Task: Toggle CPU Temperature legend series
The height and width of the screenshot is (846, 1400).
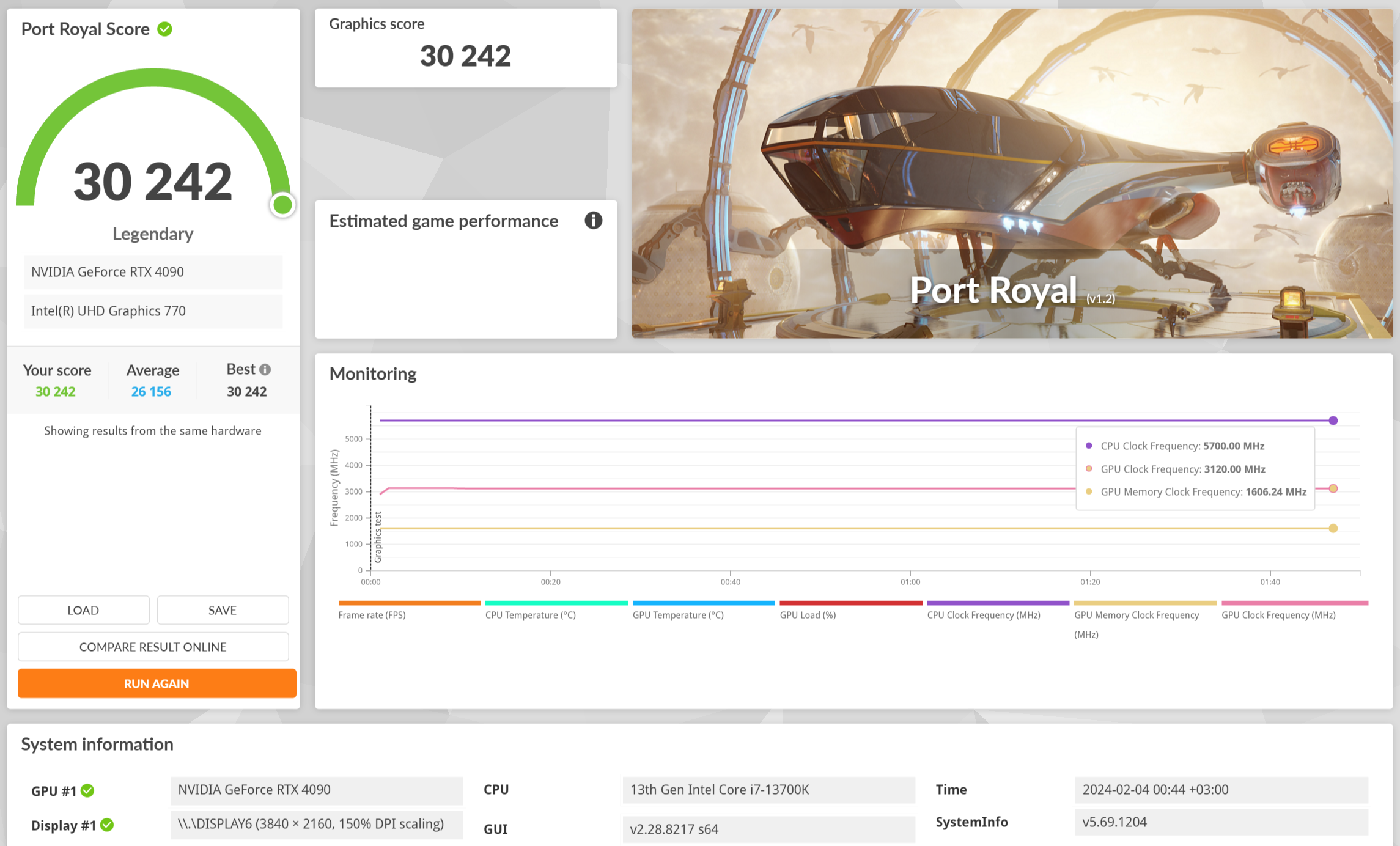Action: point(530,615)
